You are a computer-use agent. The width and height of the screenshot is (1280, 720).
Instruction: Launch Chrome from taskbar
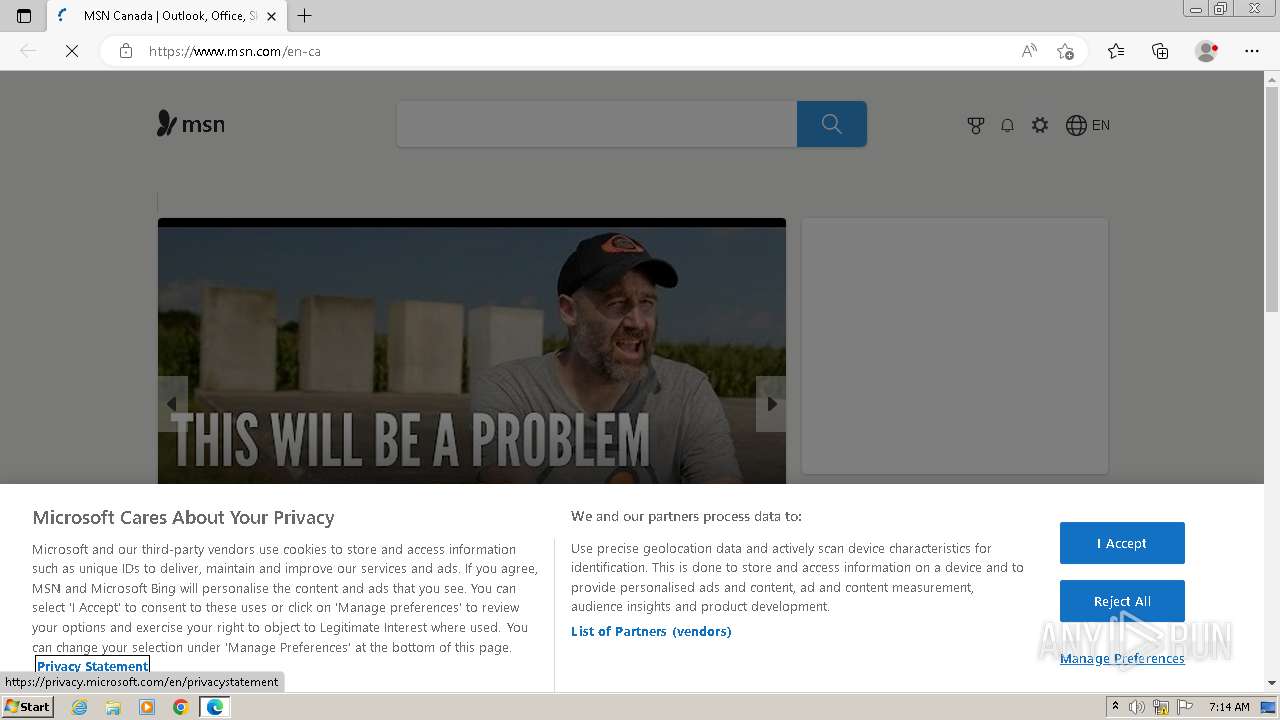point(181,707)
